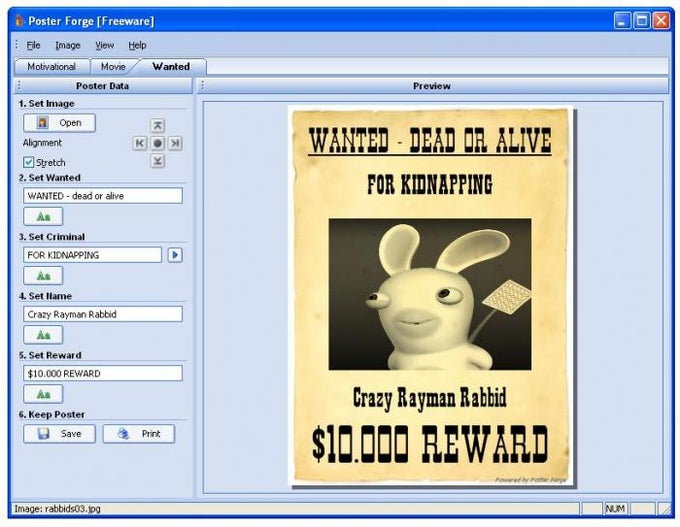Align image to top arrow icon
Viewport: 680px width, 527px height.
[x=157, y=125]
